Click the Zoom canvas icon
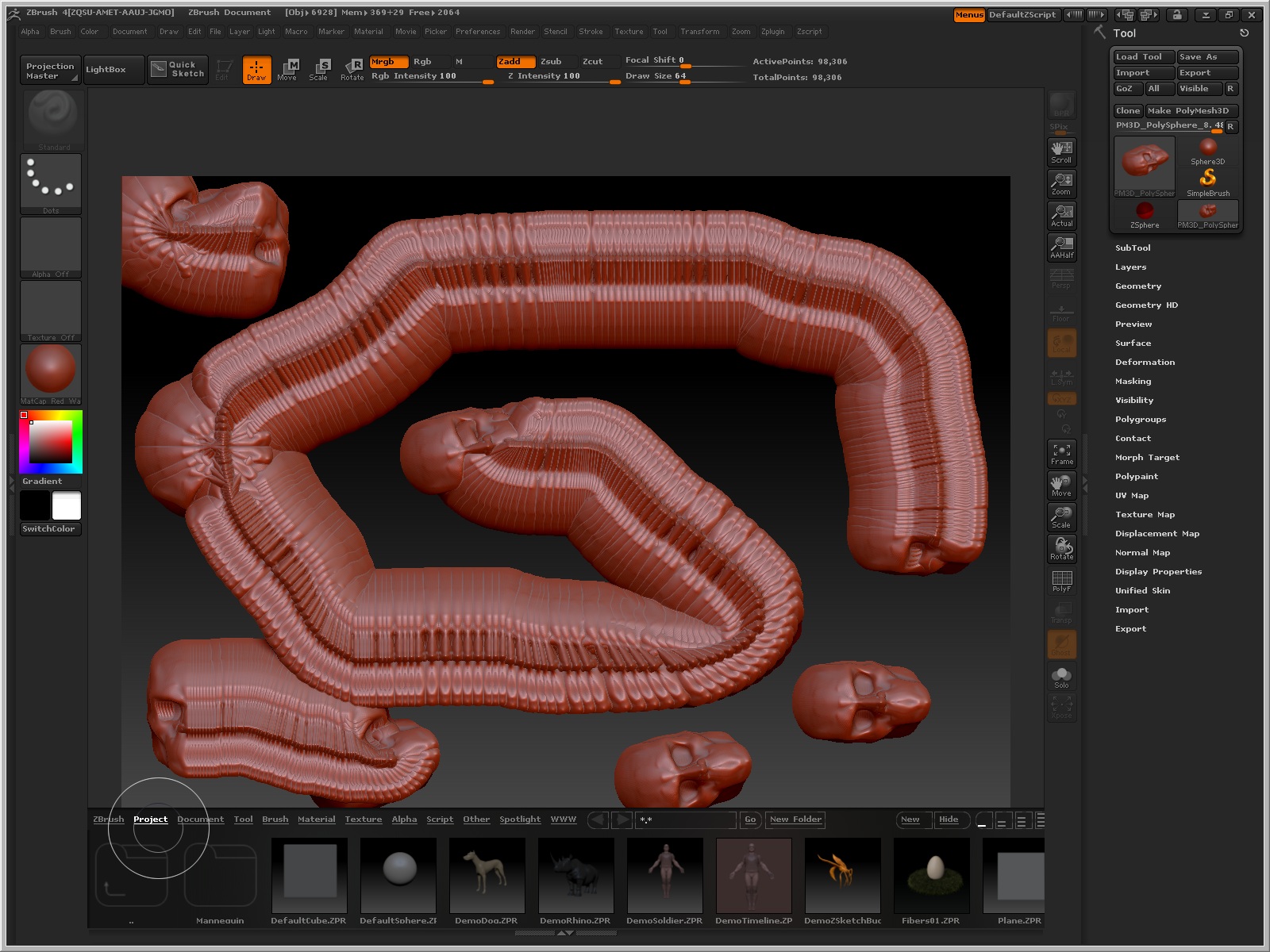1270x952 pixels. [x=1061, y=183]
